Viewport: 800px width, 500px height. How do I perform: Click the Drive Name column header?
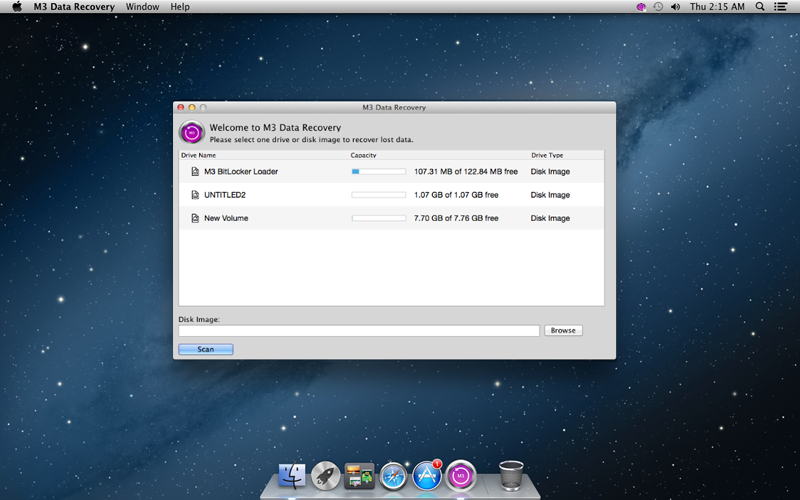198,155
